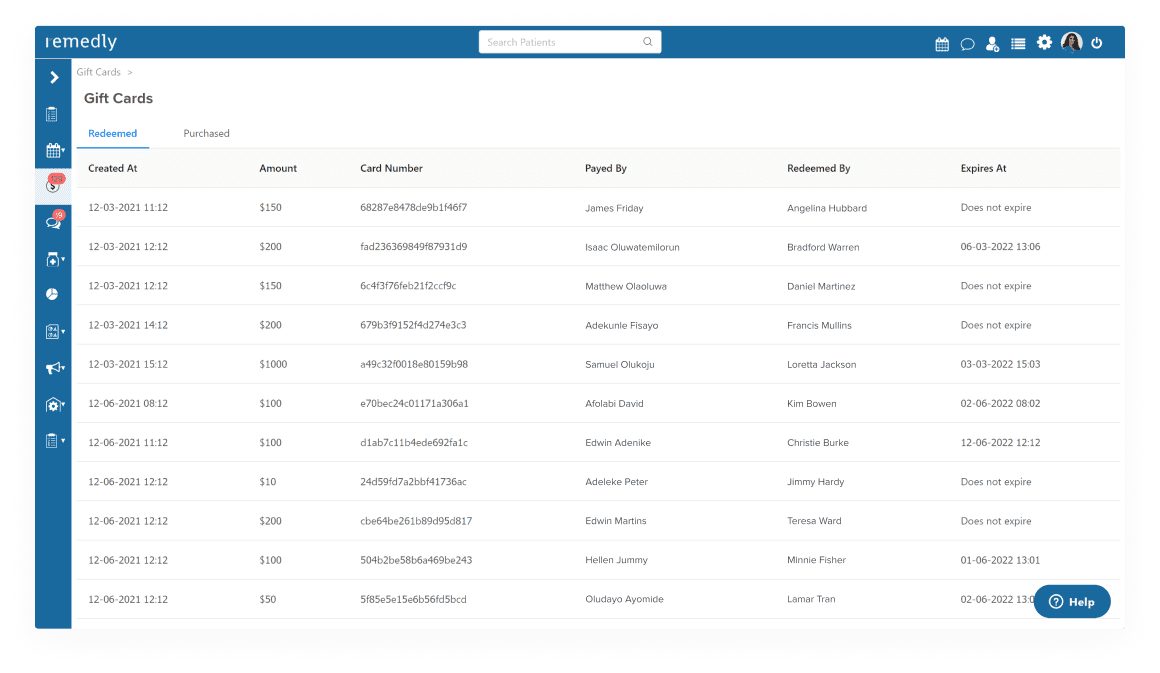
Task: Click the Redeemed By column header
Action: tap(819, 169)
